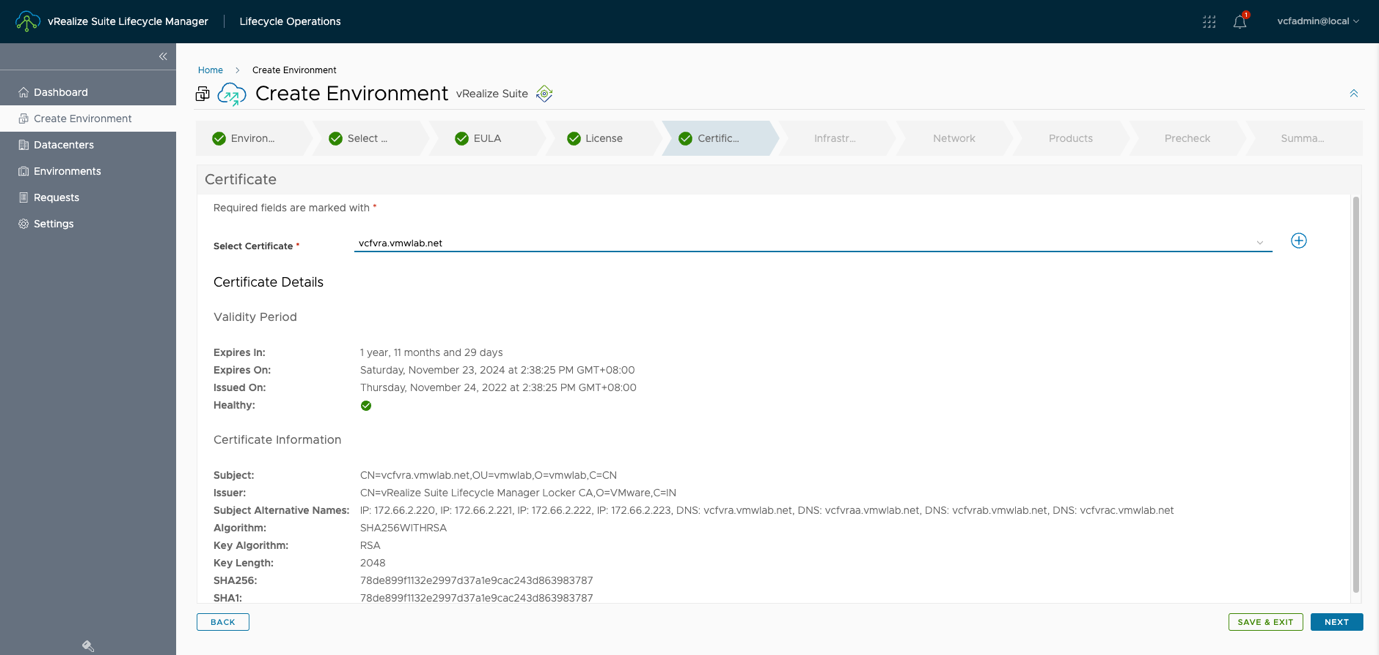Go to the Infrastructure wizard step
Image resolution: width=1379 pixels, height=655 pixels.
pos(835,138)
